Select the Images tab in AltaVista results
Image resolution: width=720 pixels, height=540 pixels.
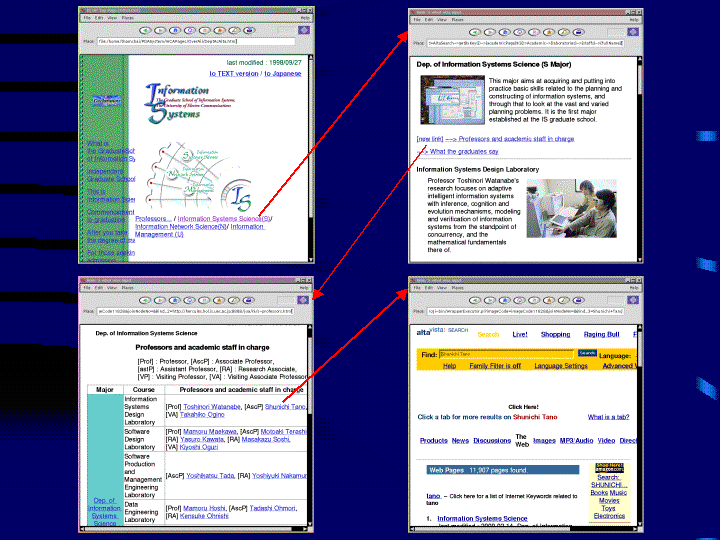point(544,440)
